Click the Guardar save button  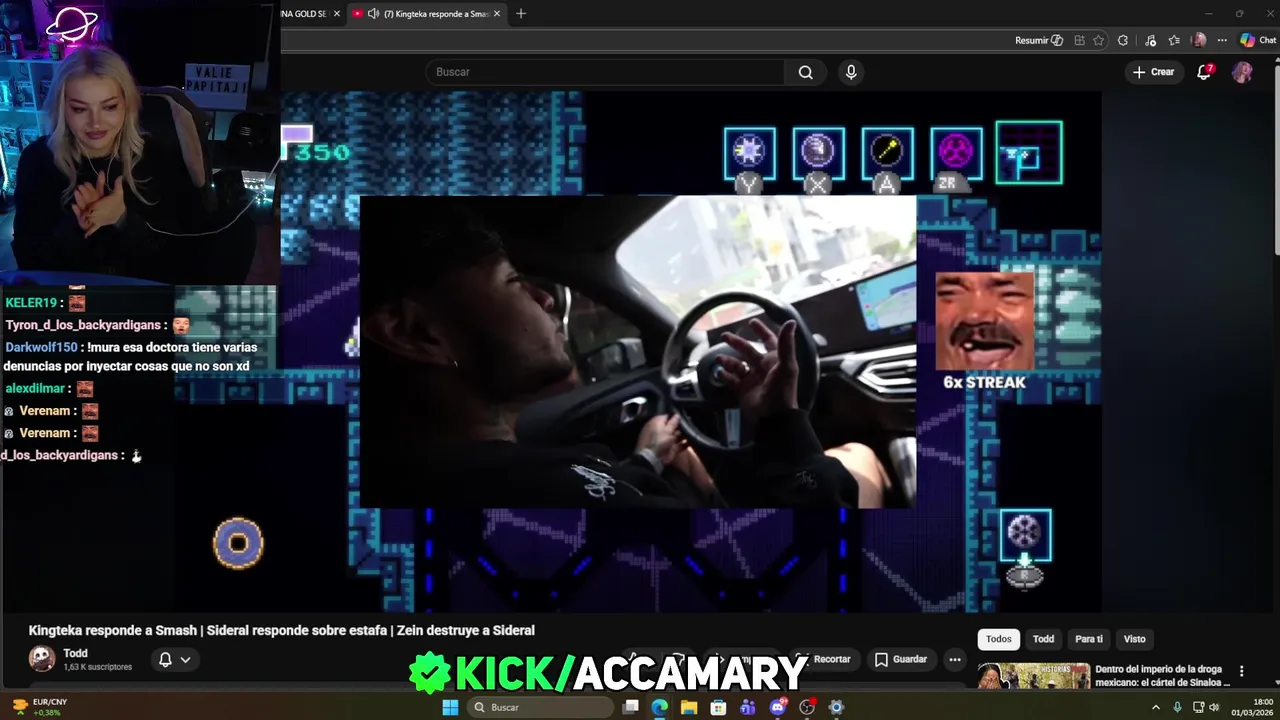click(x=900, y=659)
